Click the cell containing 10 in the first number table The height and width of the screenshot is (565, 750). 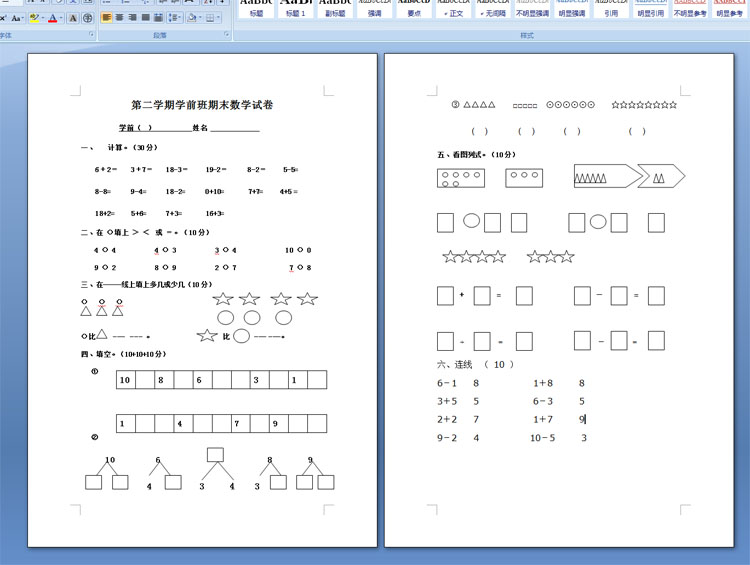click(126, 380)
